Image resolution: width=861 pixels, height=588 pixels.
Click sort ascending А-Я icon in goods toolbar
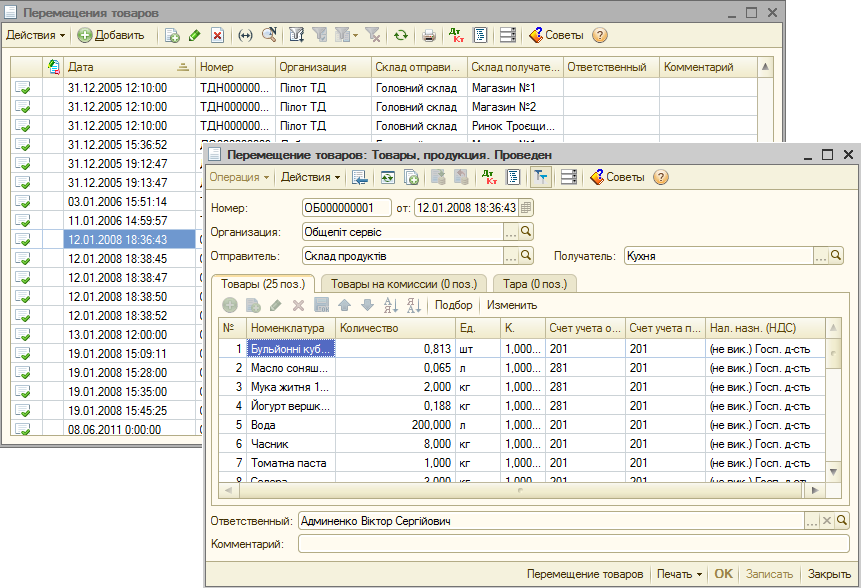390,305
